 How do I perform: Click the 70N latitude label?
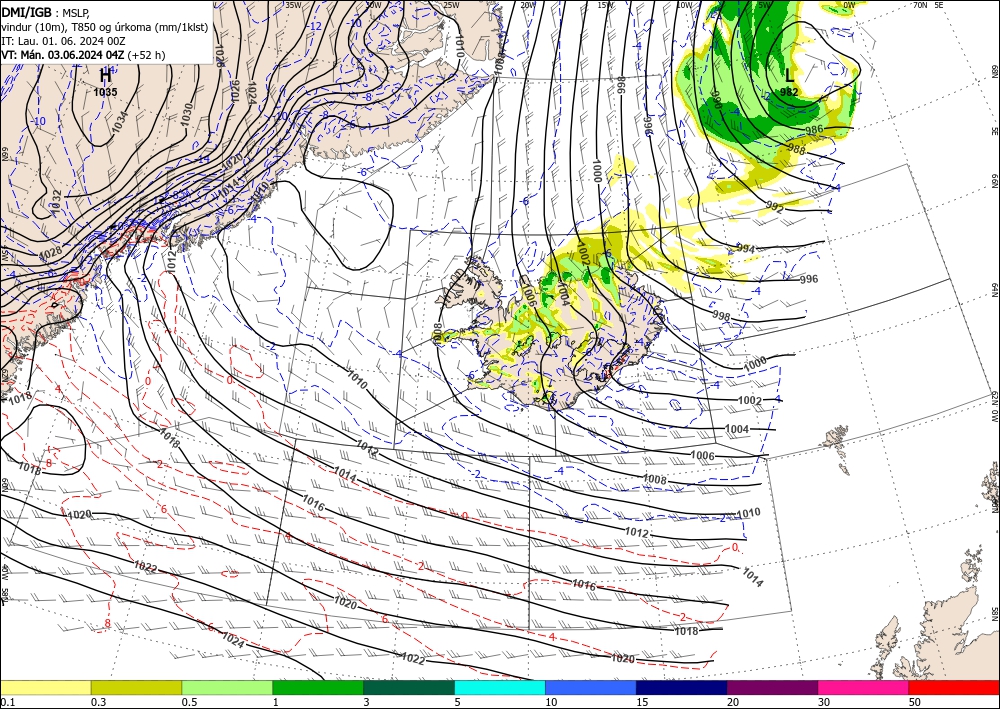(x=920, y=5)
